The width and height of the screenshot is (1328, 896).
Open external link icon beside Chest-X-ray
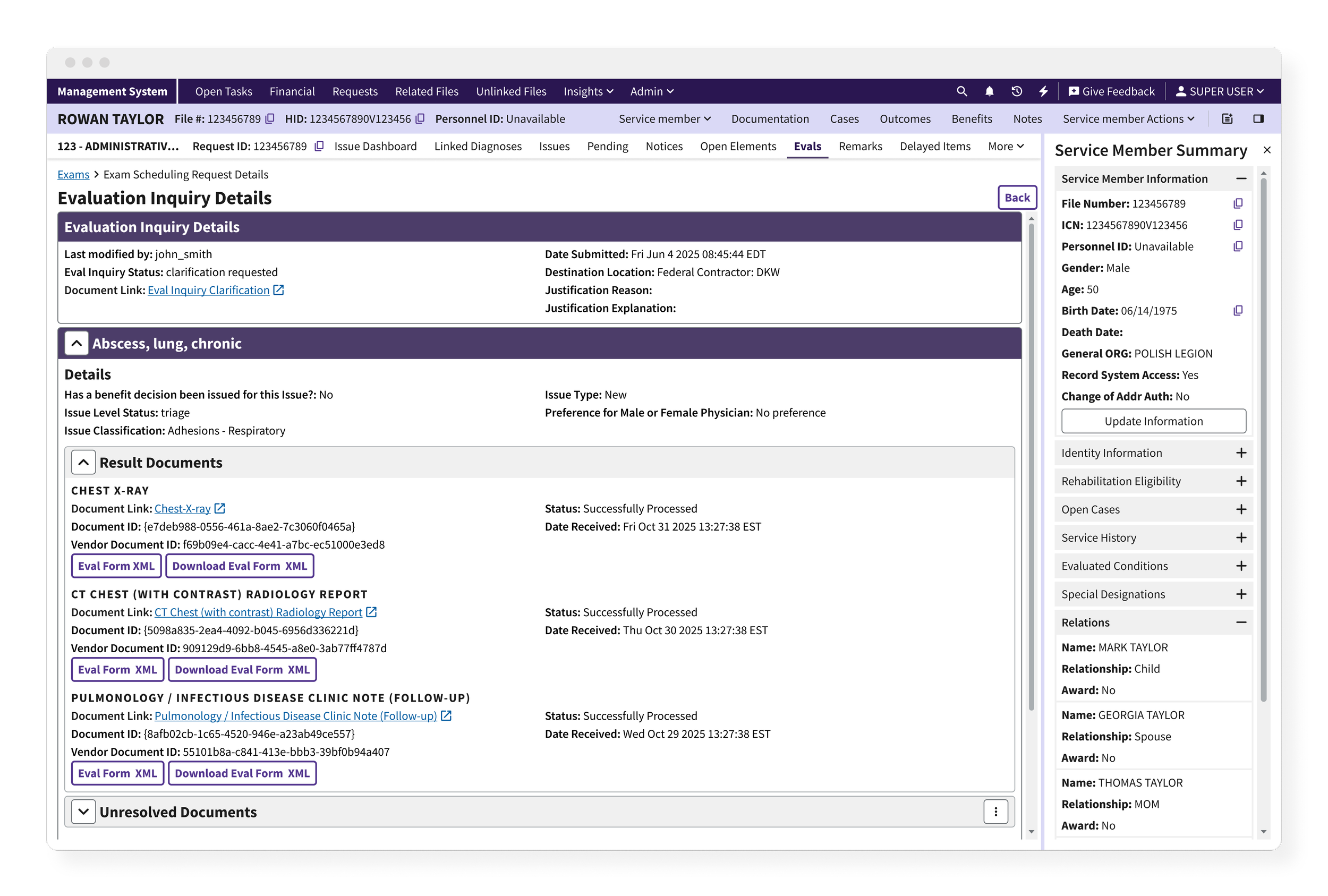pos(220,509)
